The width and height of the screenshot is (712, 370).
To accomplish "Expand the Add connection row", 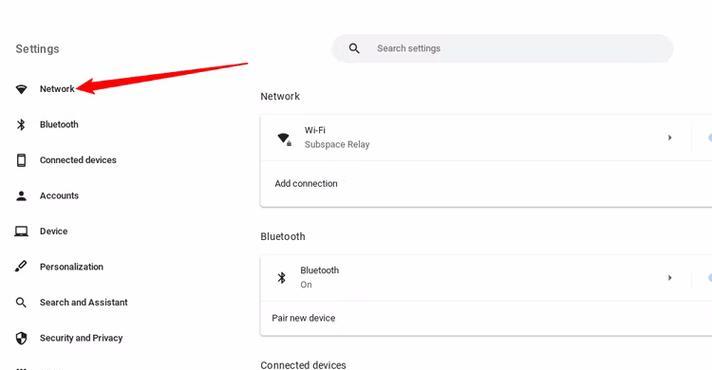I will click(486, 184).
